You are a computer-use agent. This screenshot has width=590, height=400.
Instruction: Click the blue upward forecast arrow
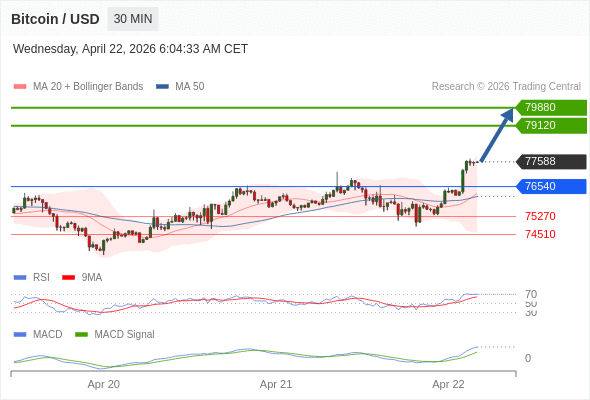[x=497, y=135]
